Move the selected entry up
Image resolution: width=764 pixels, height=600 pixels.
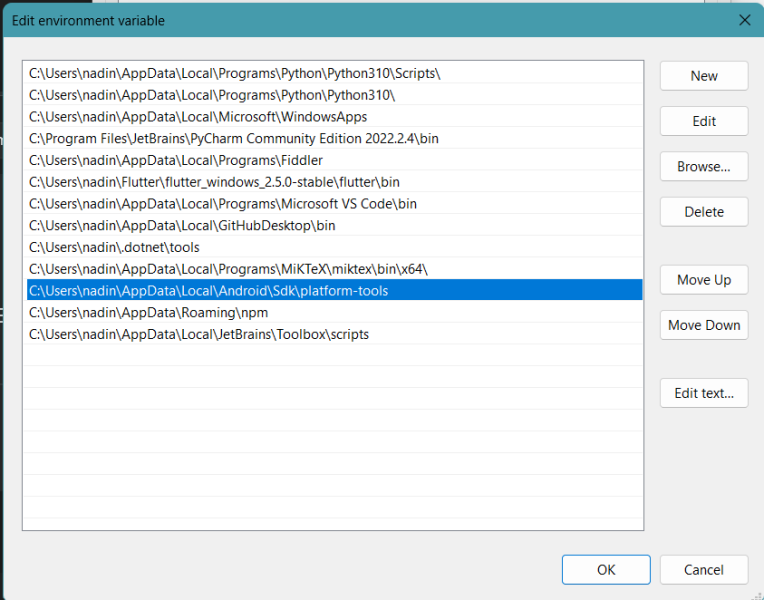704,280
